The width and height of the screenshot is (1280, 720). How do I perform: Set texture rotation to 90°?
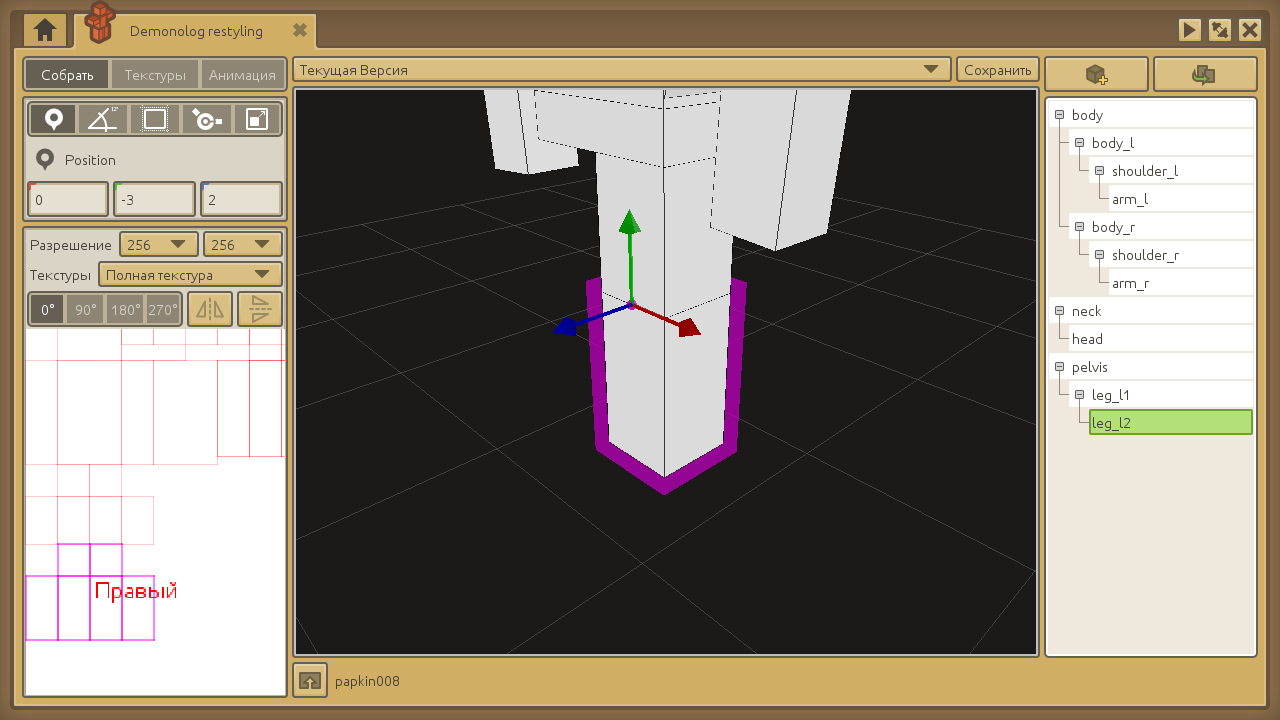86,310
